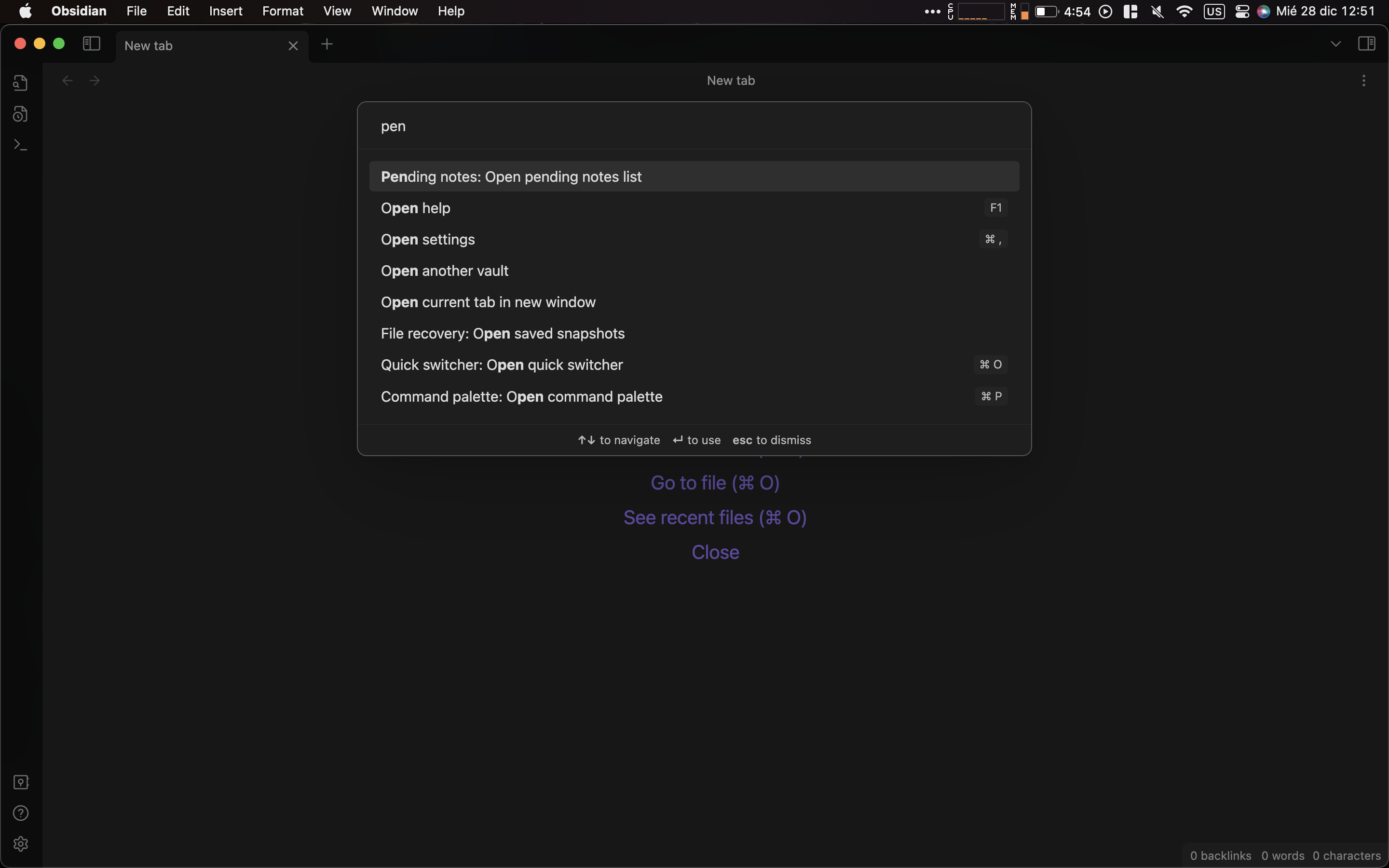Open settings gear in left ribbon
This screenshot has height=868, width=1389.
pos(21,843)
